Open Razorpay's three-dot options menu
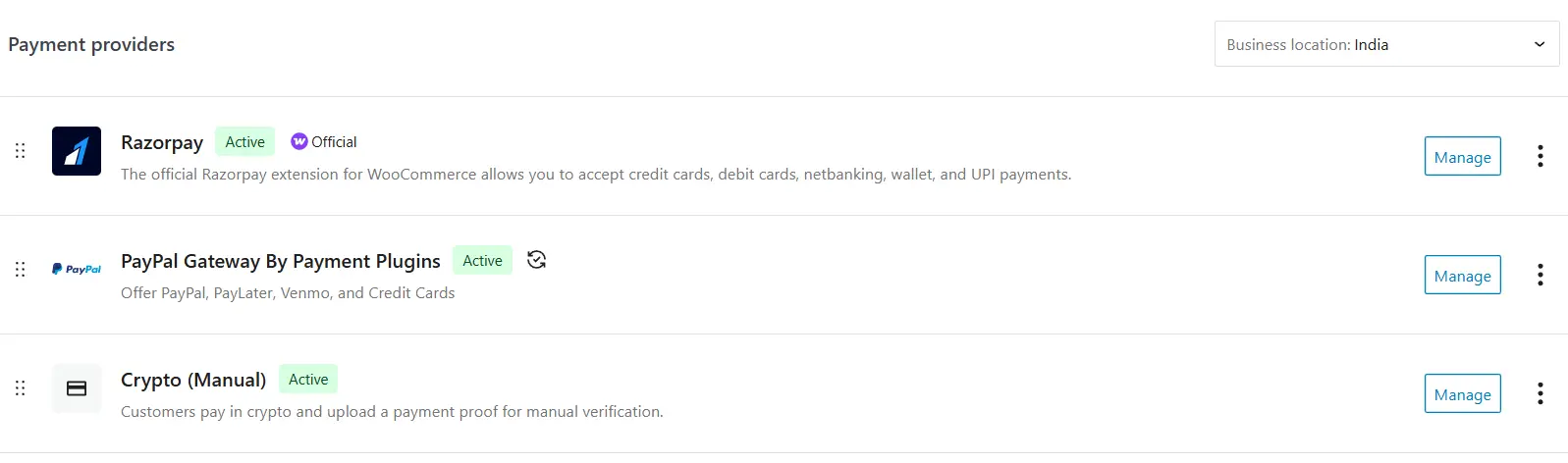 point(1540,156)
